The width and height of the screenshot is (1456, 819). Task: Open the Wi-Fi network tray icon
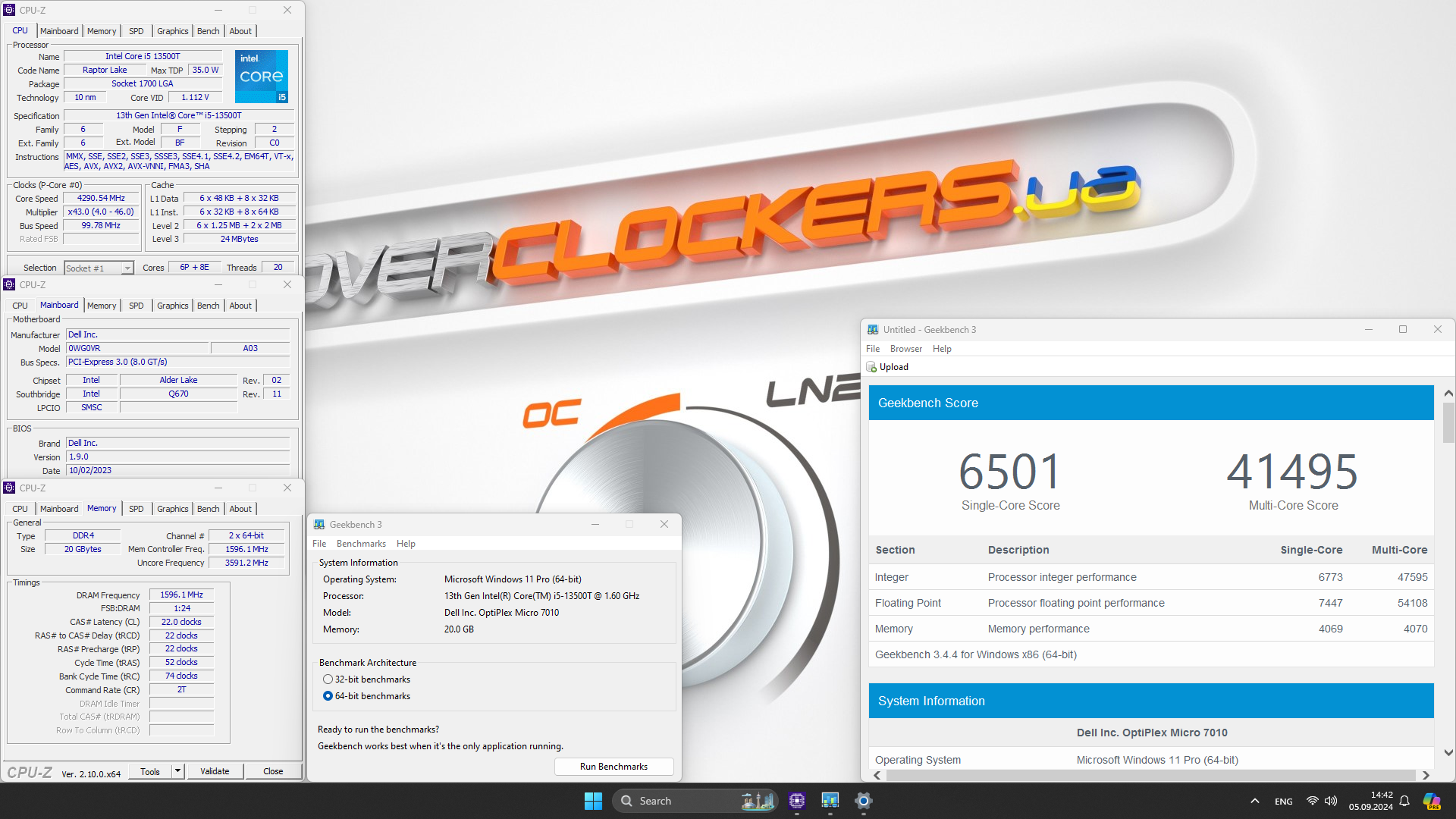(1312, 801)
